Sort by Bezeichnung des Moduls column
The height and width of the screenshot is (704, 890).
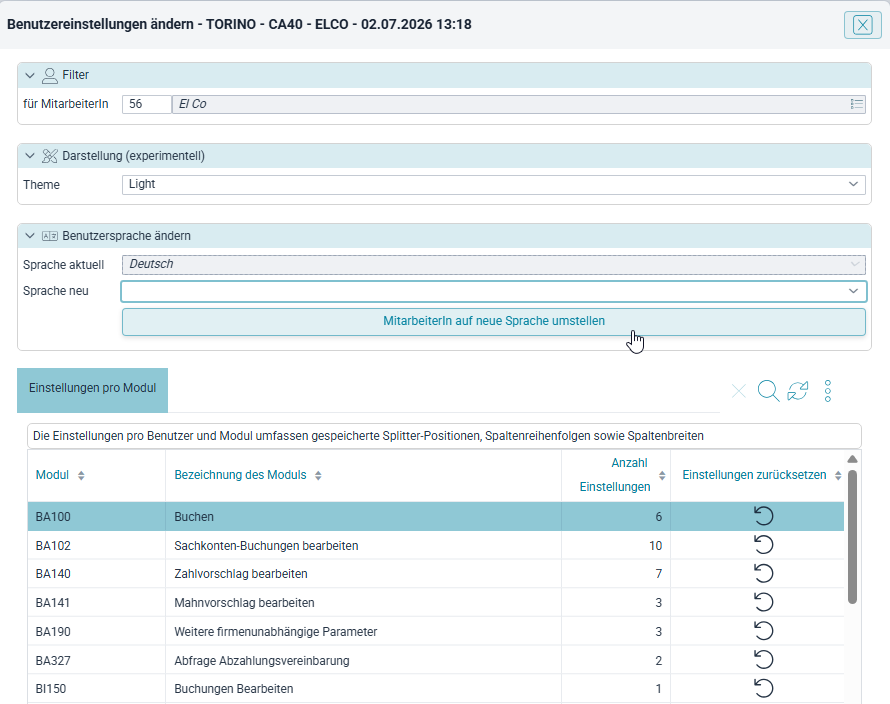tap(318, 476)
